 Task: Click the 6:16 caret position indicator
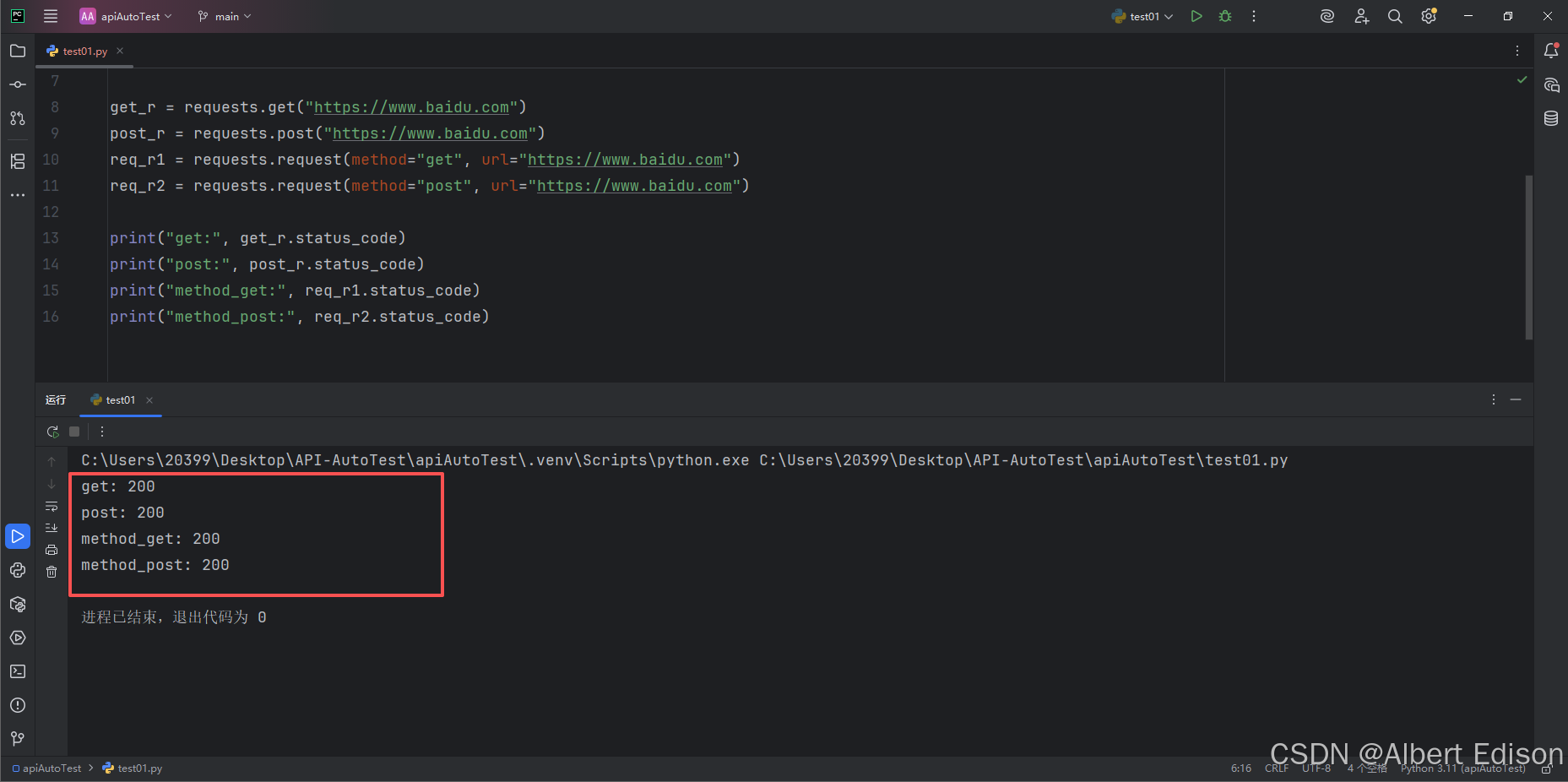pyautogui.click(x=1241, y=768)
